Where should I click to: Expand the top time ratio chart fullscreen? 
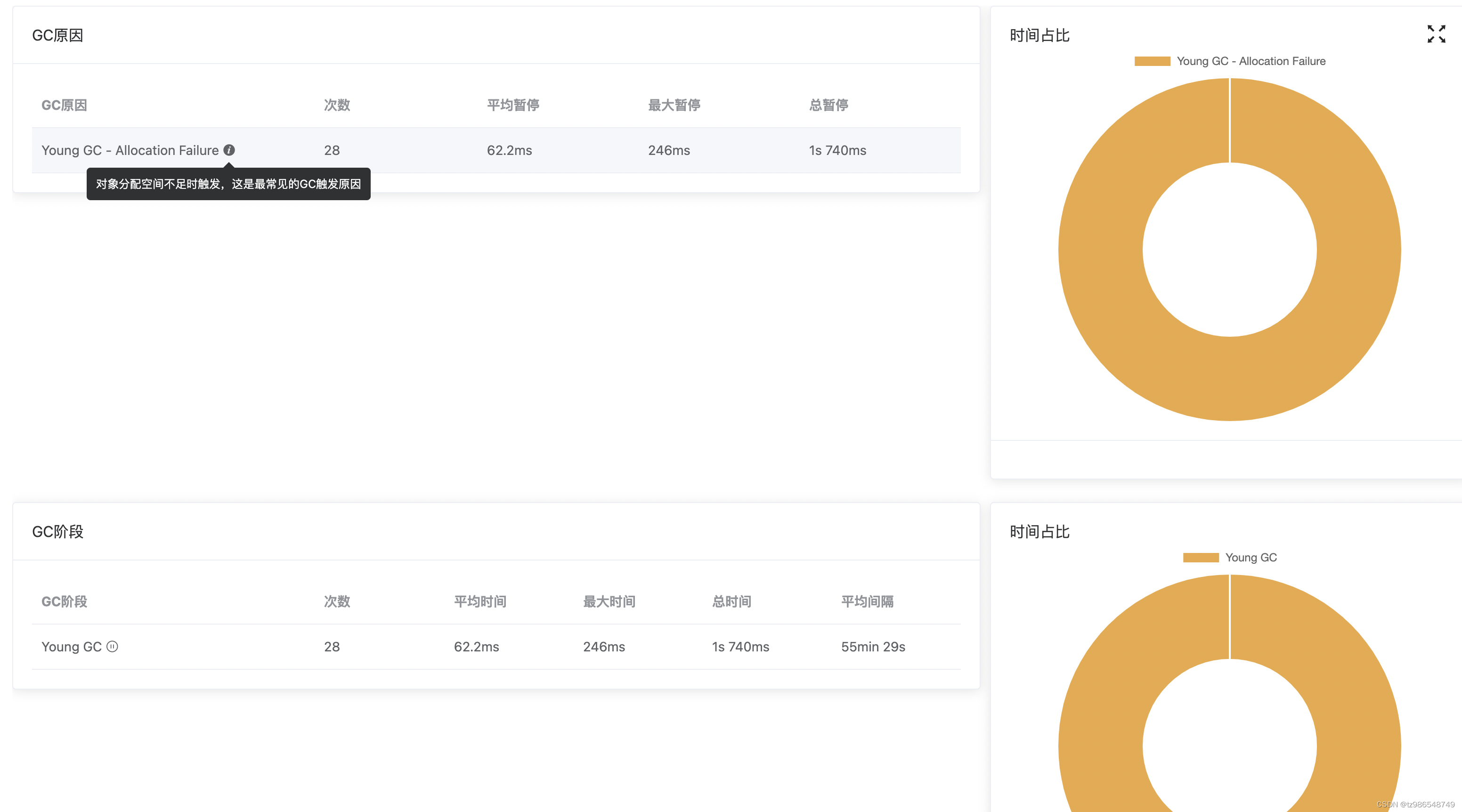tap(1437, 34)
